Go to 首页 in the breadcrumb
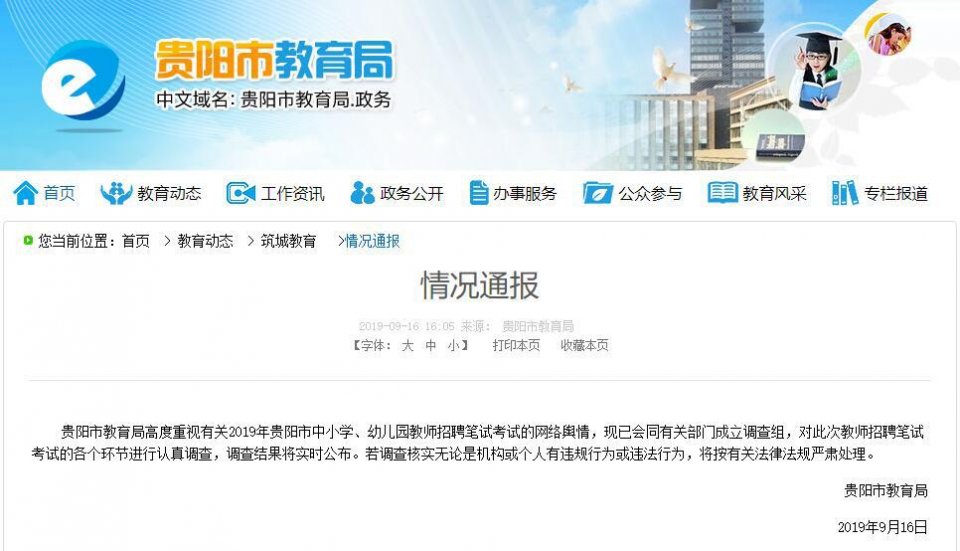Viewport: 960px width, 551px height. (x=136, y=241)
